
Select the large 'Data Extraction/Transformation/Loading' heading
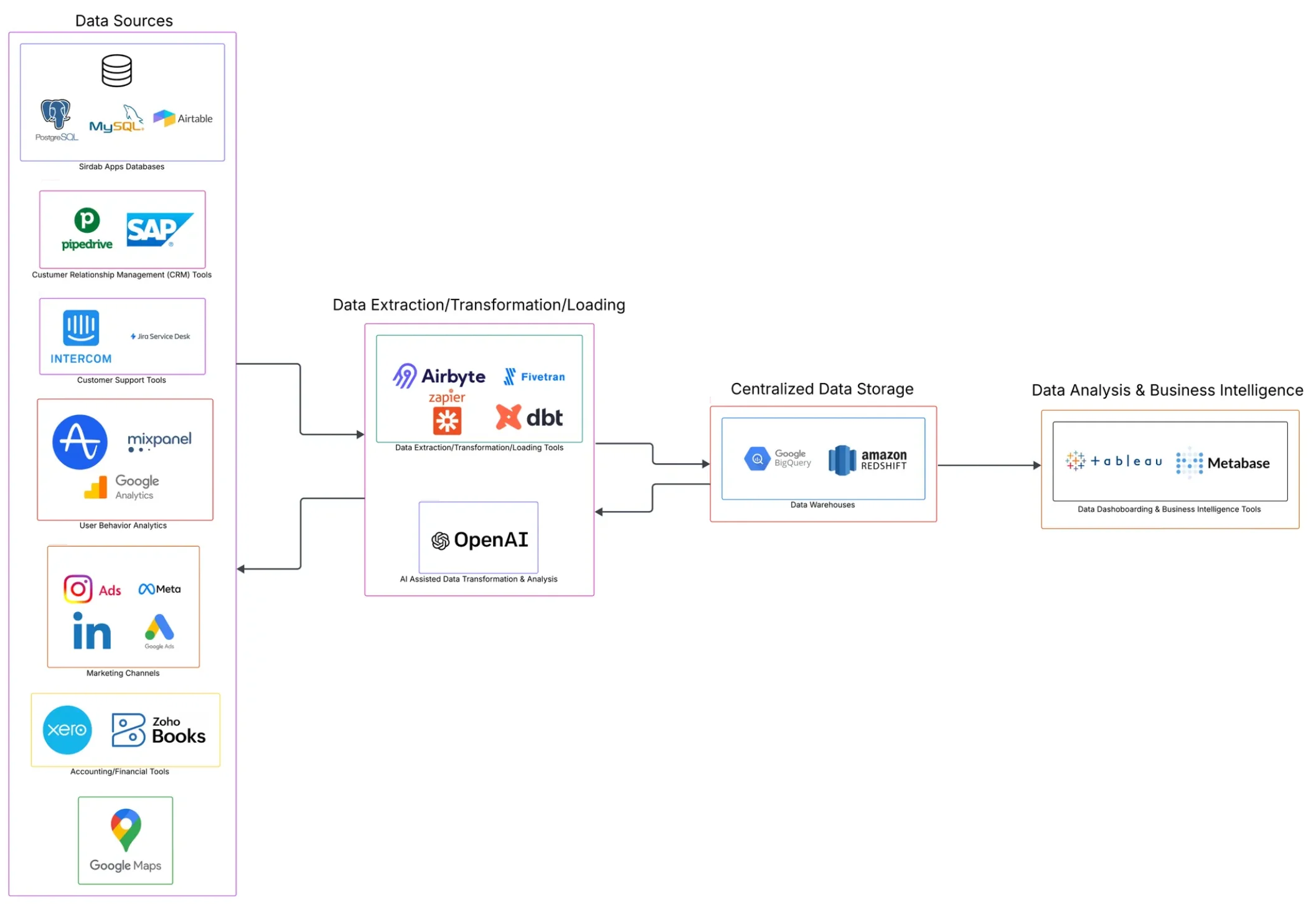click(x=479, y=304)
